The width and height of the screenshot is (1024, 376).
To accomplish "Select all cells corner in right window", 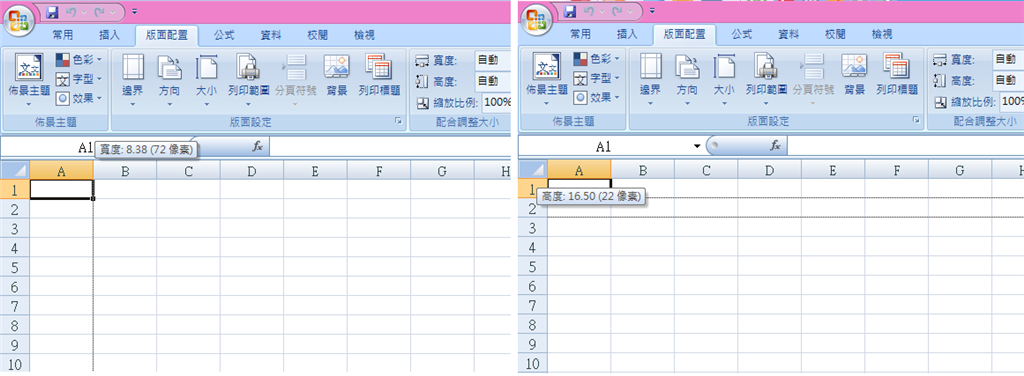I will pos(532,170).
